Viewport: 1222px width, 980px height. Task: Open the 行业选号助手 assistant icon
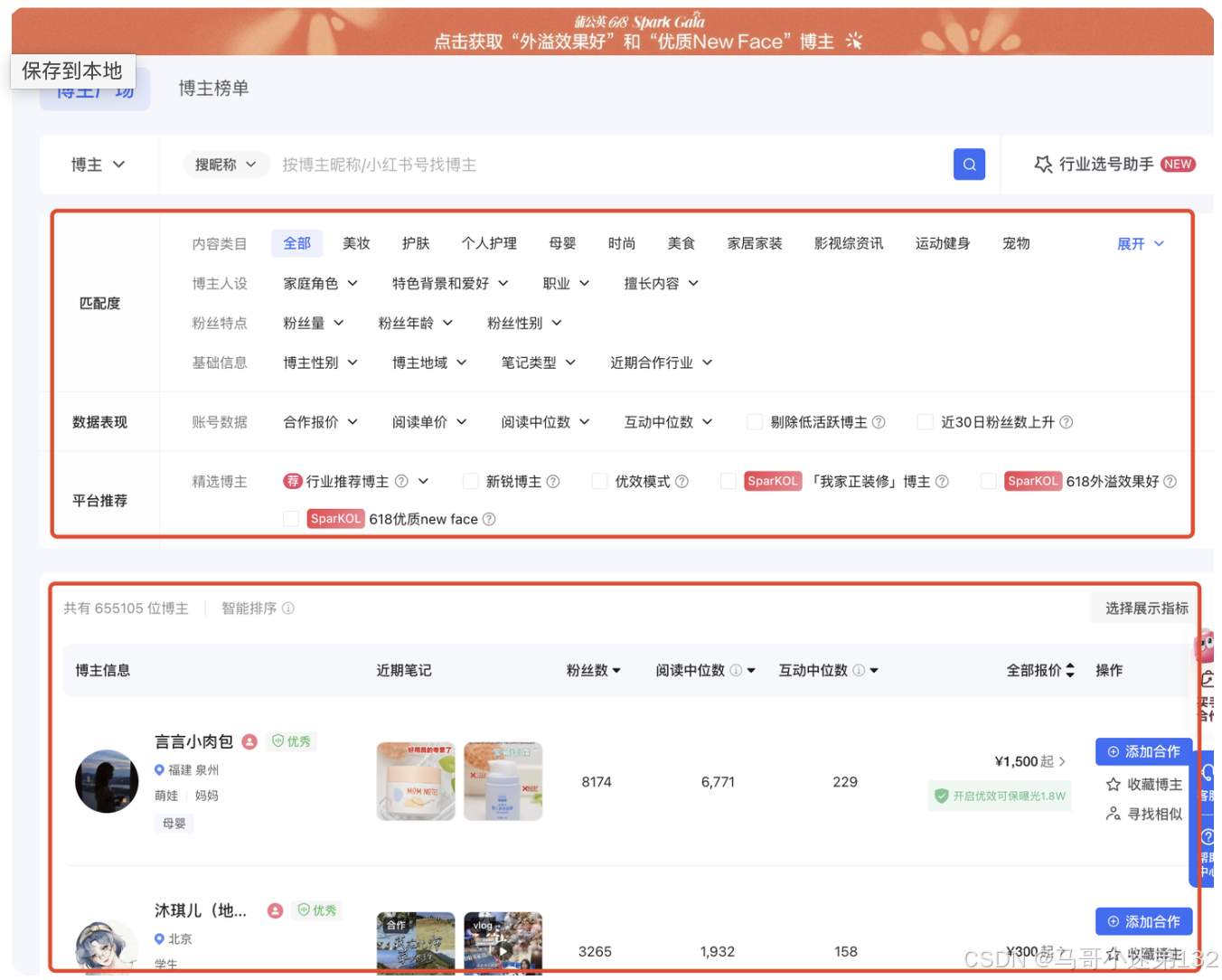coord(1042,164)
